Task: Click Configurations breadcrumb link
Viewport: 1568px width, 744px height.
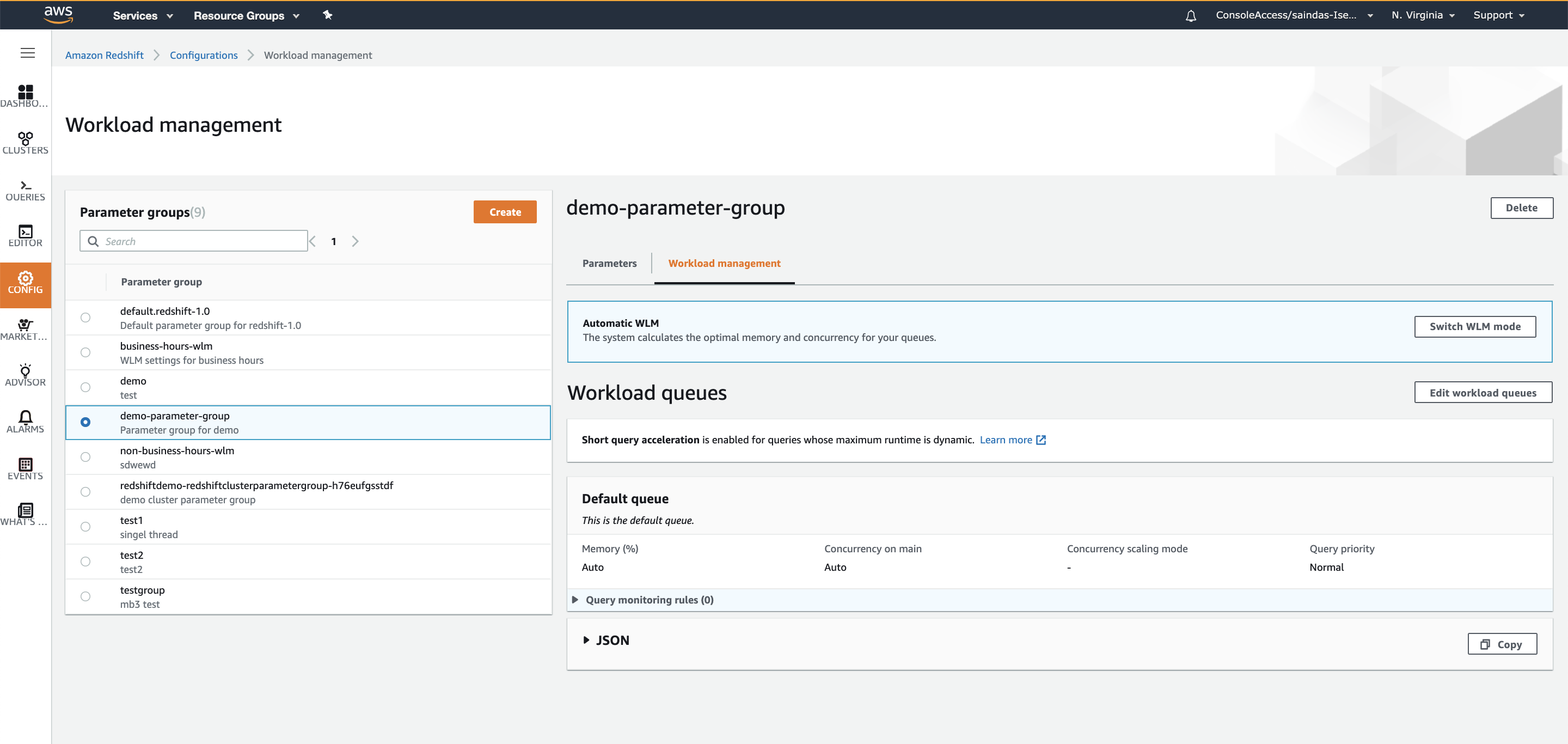Action: pyautogui.click(x=204, y=55)
